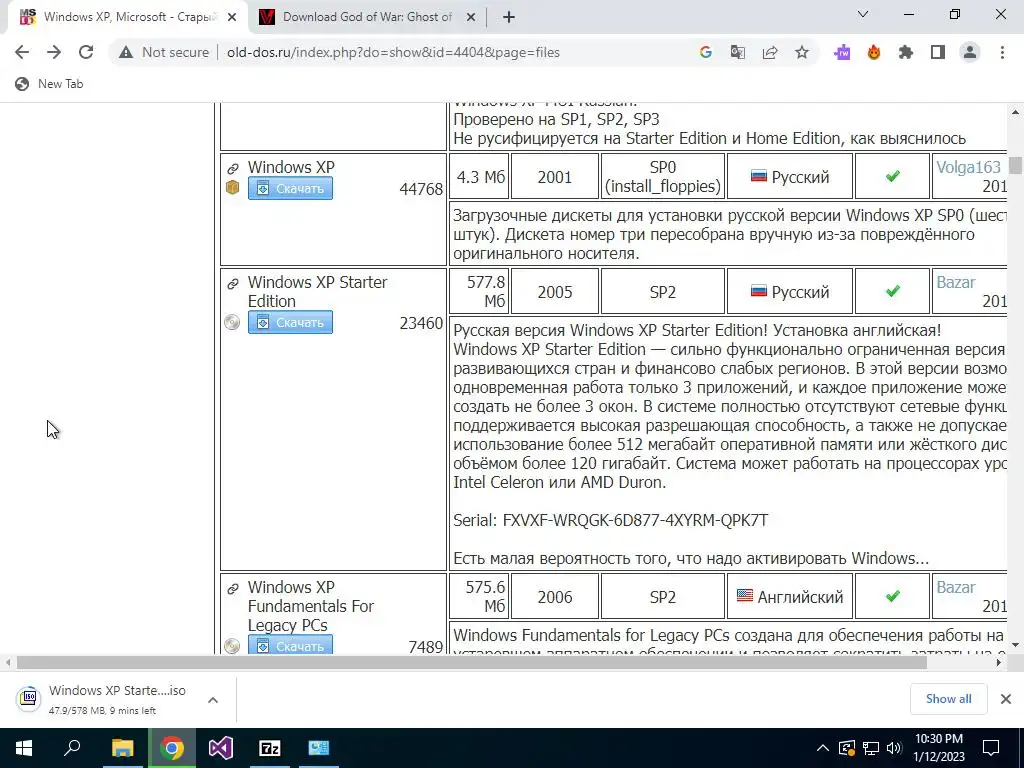1024x768 pixels.
Task: Switch to Download God of War tab
Action: pos(367,17)
